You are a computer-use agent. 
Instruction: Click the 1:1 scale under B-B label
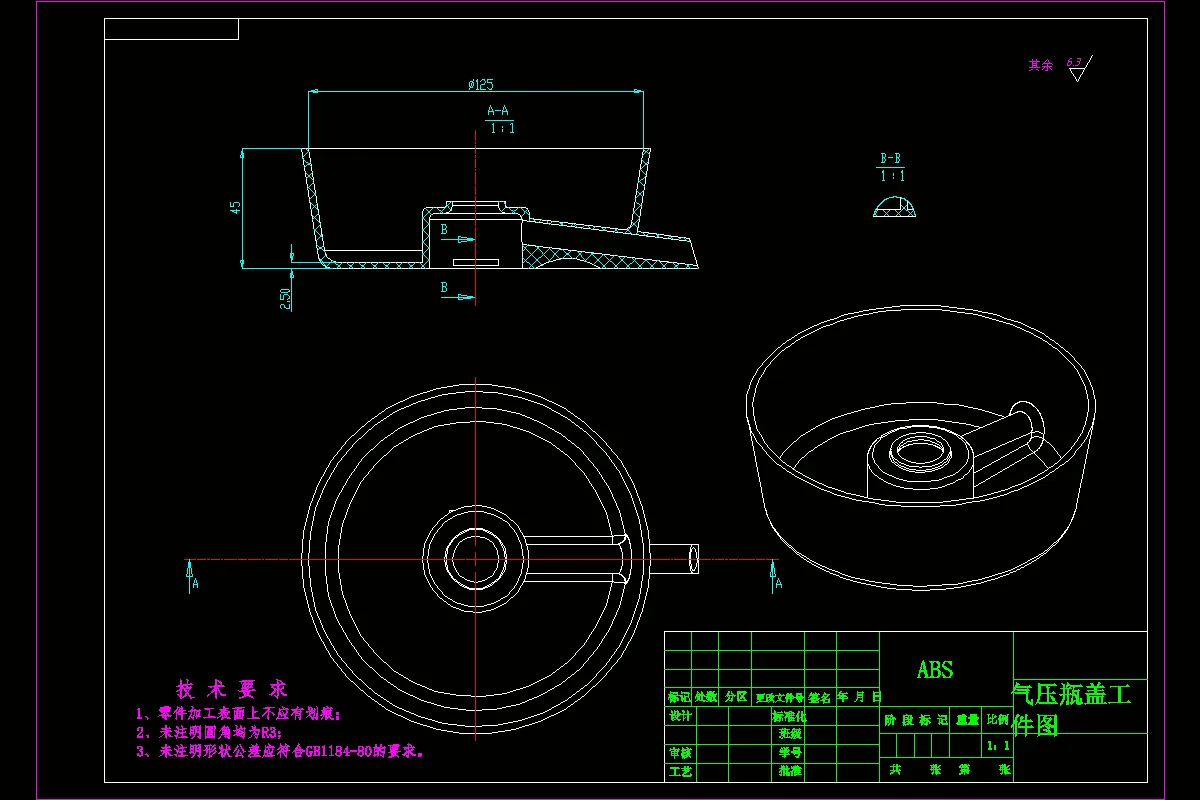tap(893, 176)
